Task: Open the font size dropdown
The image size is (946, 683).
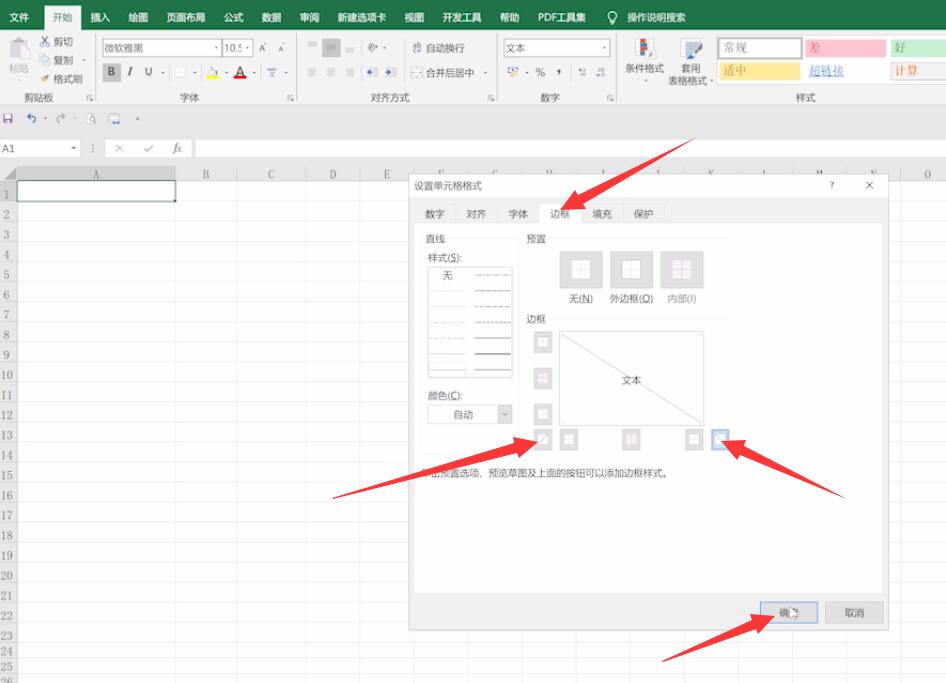Action: pos(247,48)
